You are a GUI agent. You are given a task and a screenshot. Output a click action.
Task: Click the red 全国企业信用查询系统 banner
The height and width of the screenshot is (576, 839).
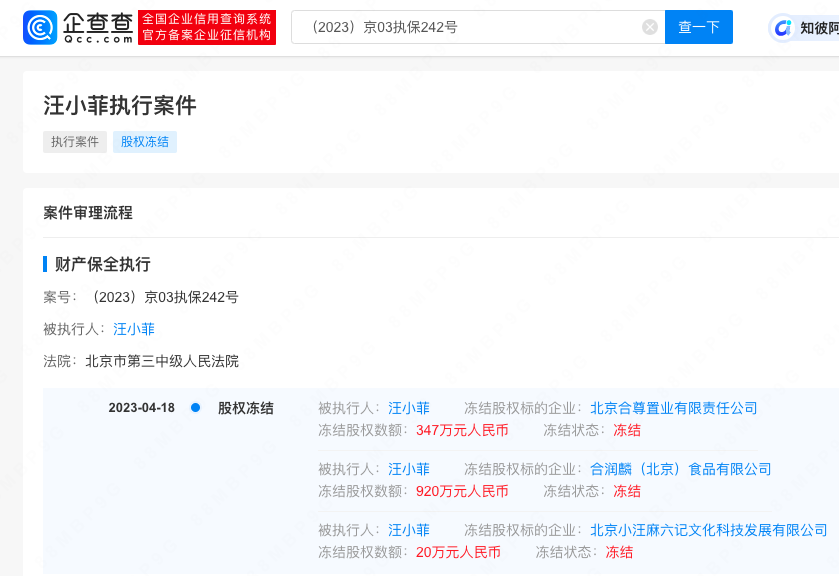[207, 27]
